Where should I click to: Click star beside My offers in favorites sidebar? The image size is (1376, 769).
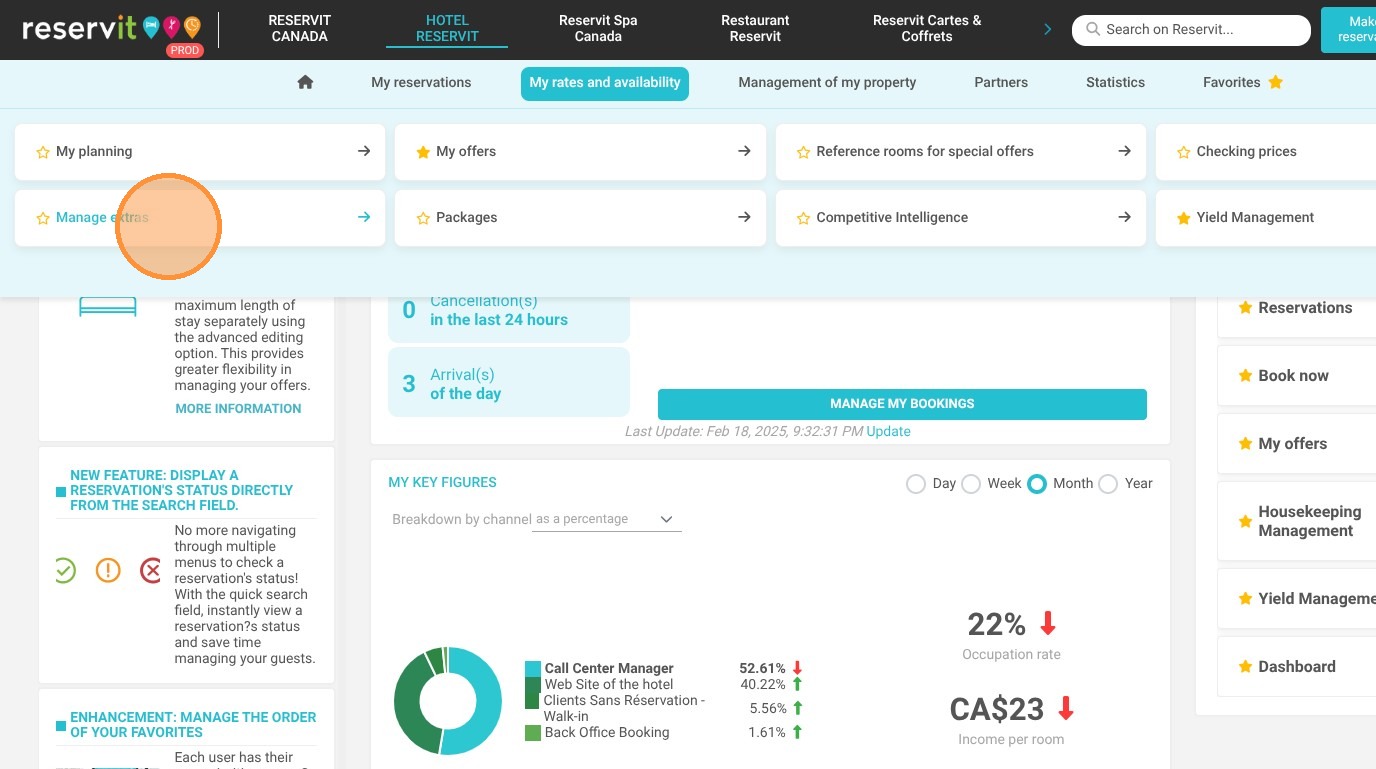point(1245,444)
